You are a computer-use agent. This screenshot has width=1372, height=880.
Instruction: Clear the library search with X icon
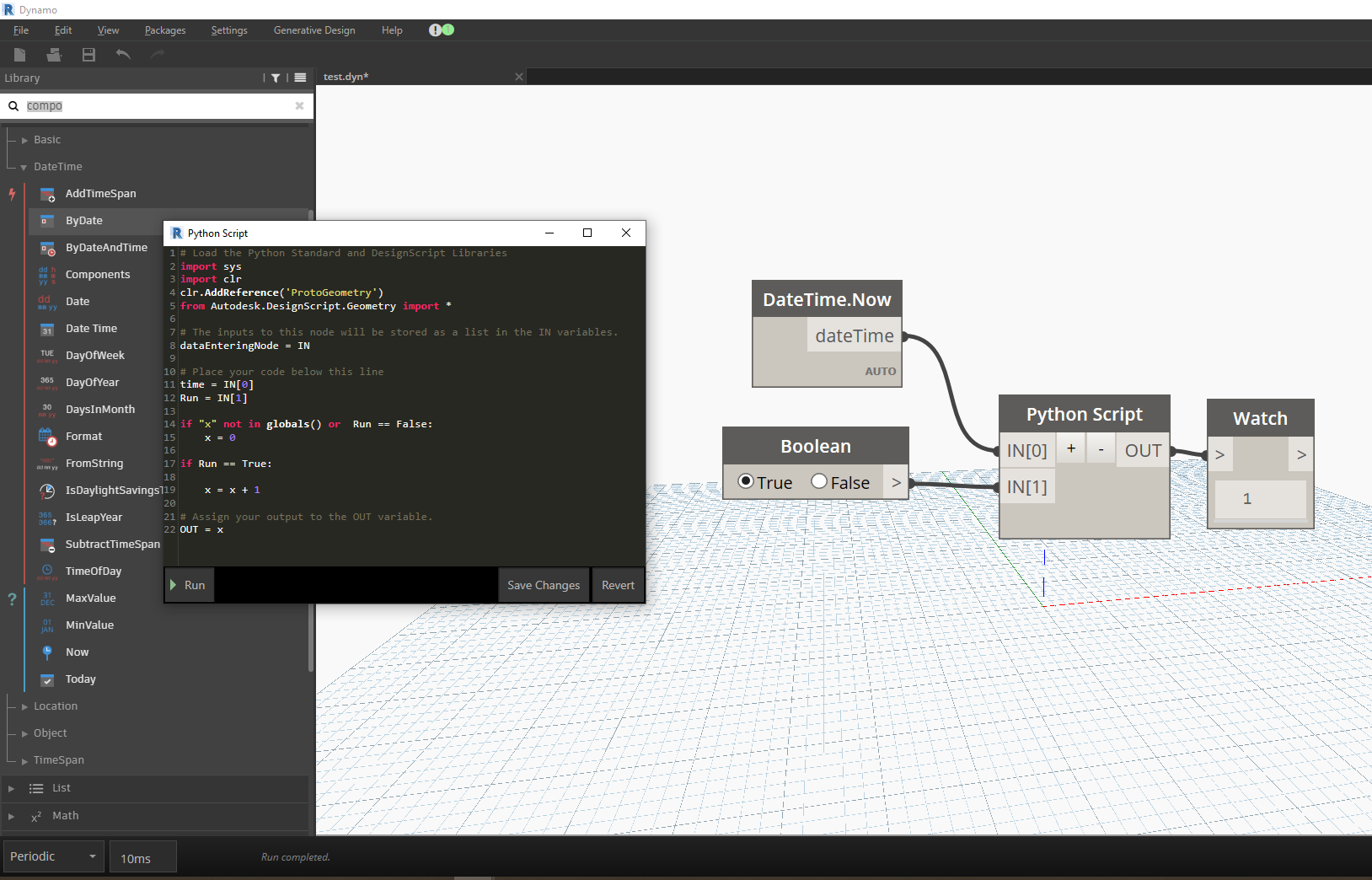point(299,106)
